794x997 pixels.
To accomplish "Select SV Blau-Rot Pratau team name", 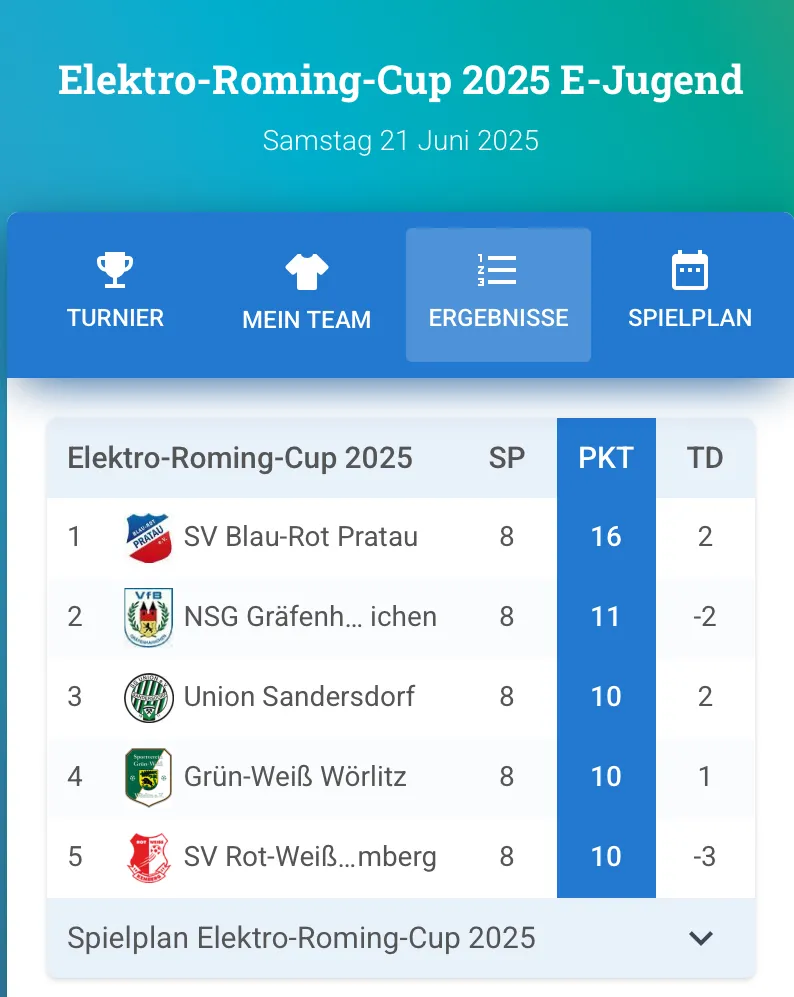I will pos(301,537).
